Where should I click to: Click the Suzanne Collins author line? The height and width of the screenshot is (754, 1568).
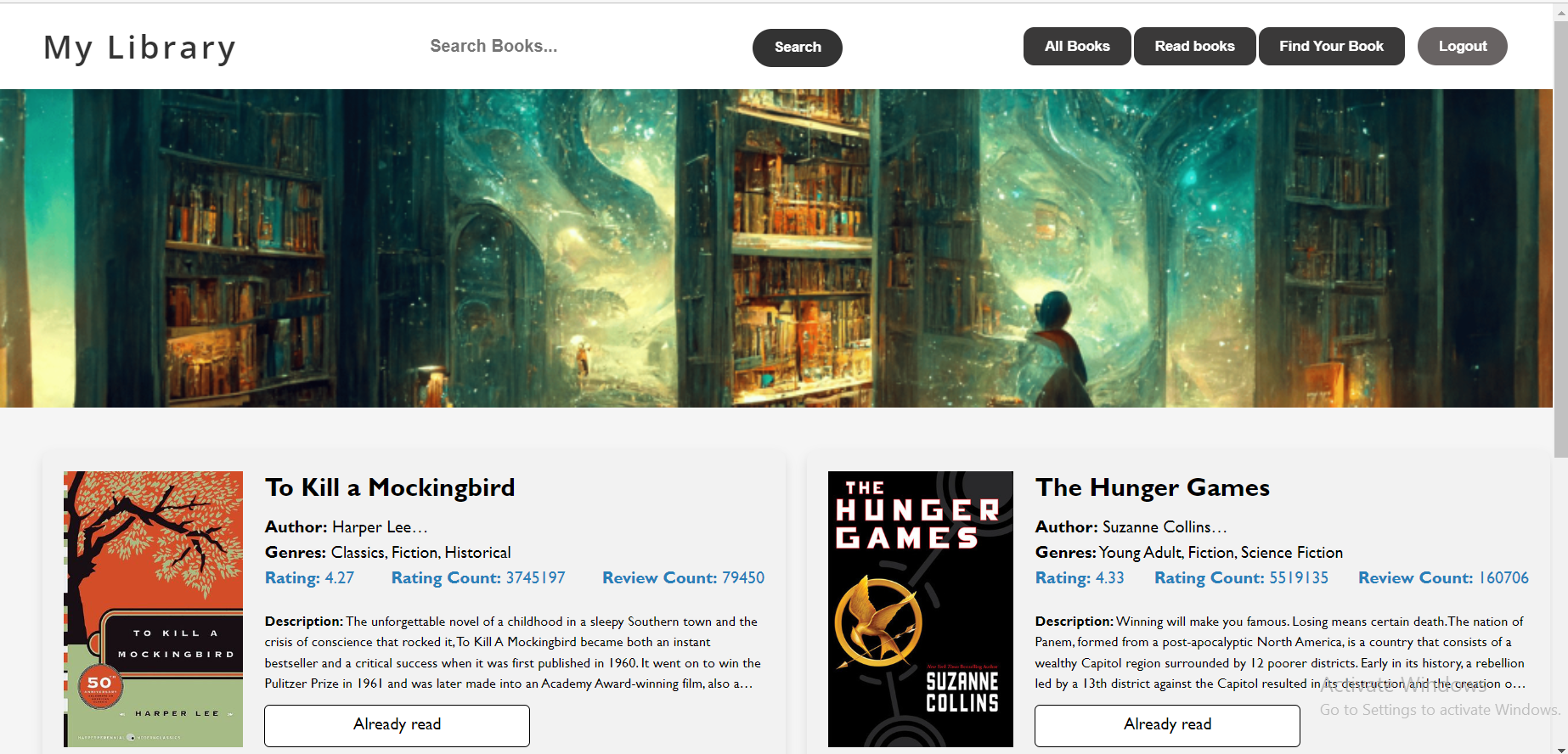pyautogui.click(x=1131, y=527)
